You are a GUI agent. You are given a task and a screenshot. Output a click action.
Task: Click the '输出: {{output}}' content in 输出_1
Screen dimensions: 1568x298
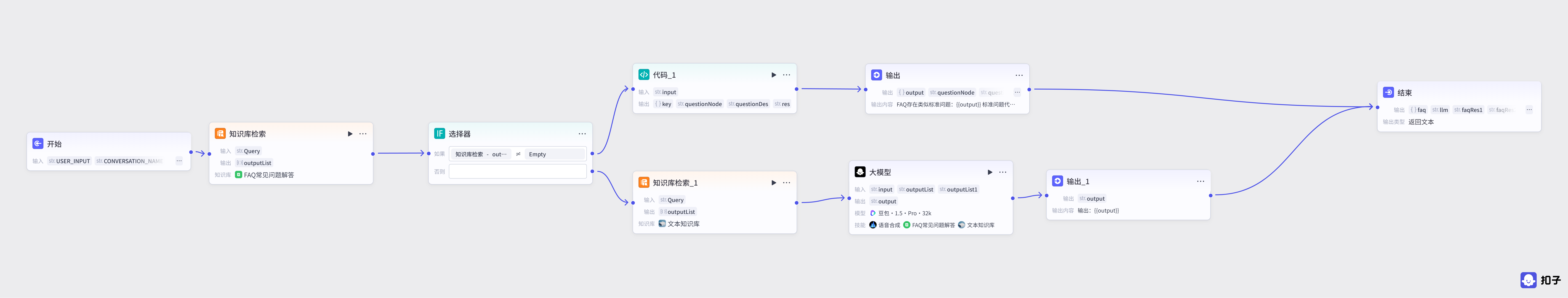click(1098, 211)
